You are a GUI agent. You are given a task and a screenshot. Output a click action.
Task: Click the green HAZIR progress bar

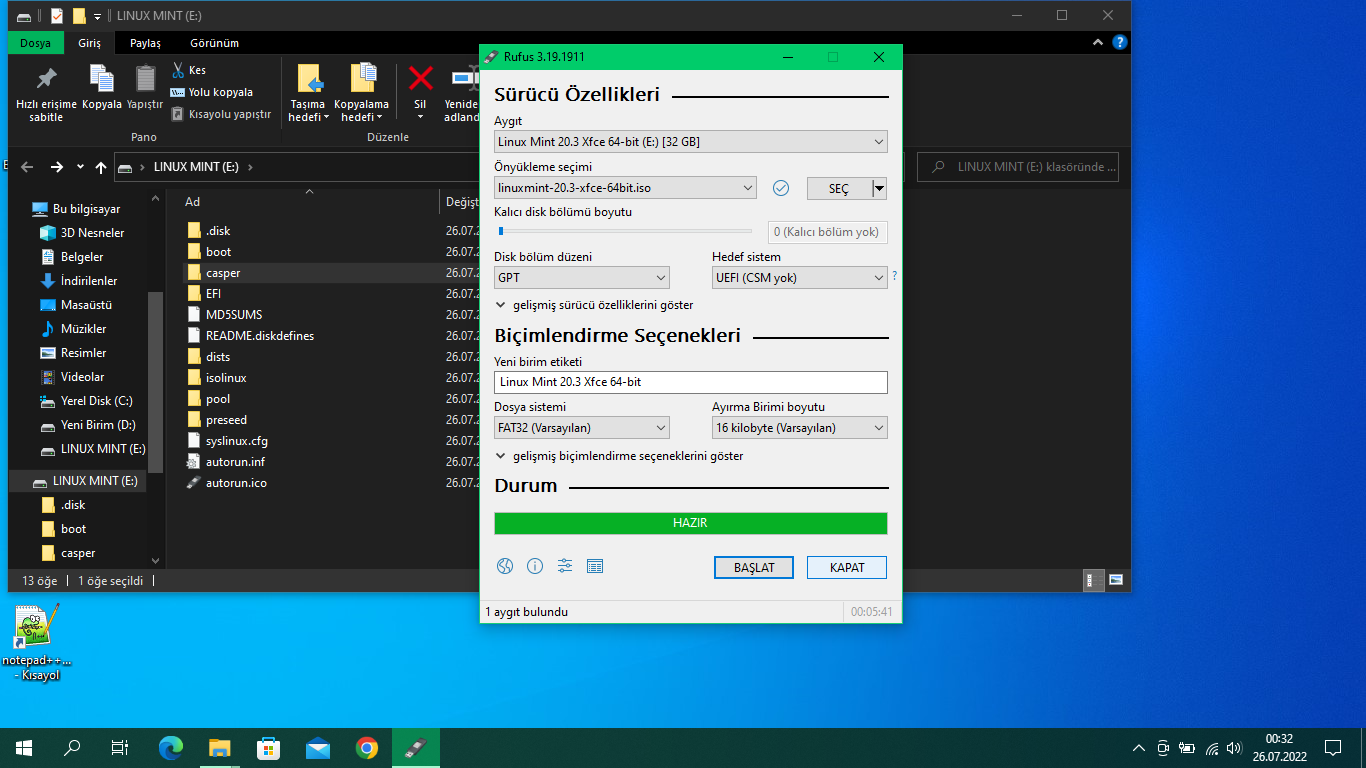coord(691,523)
